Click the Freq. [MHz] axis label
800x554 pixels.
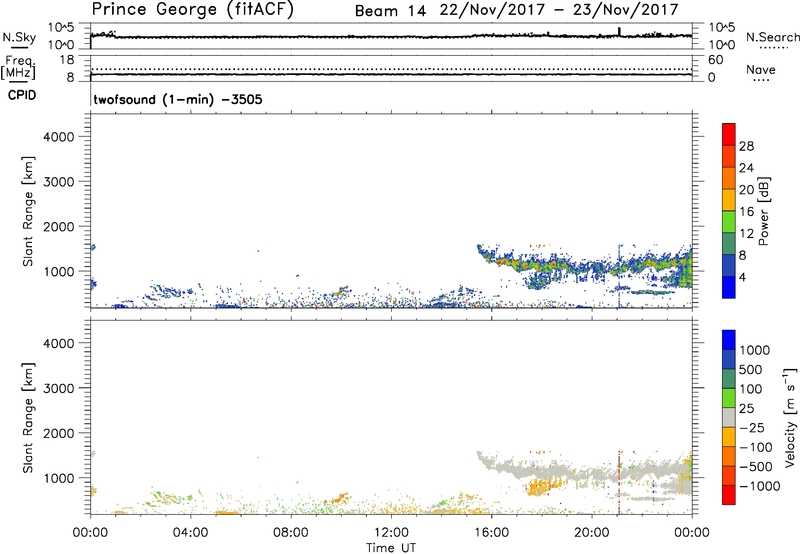[x=18, y=67]
